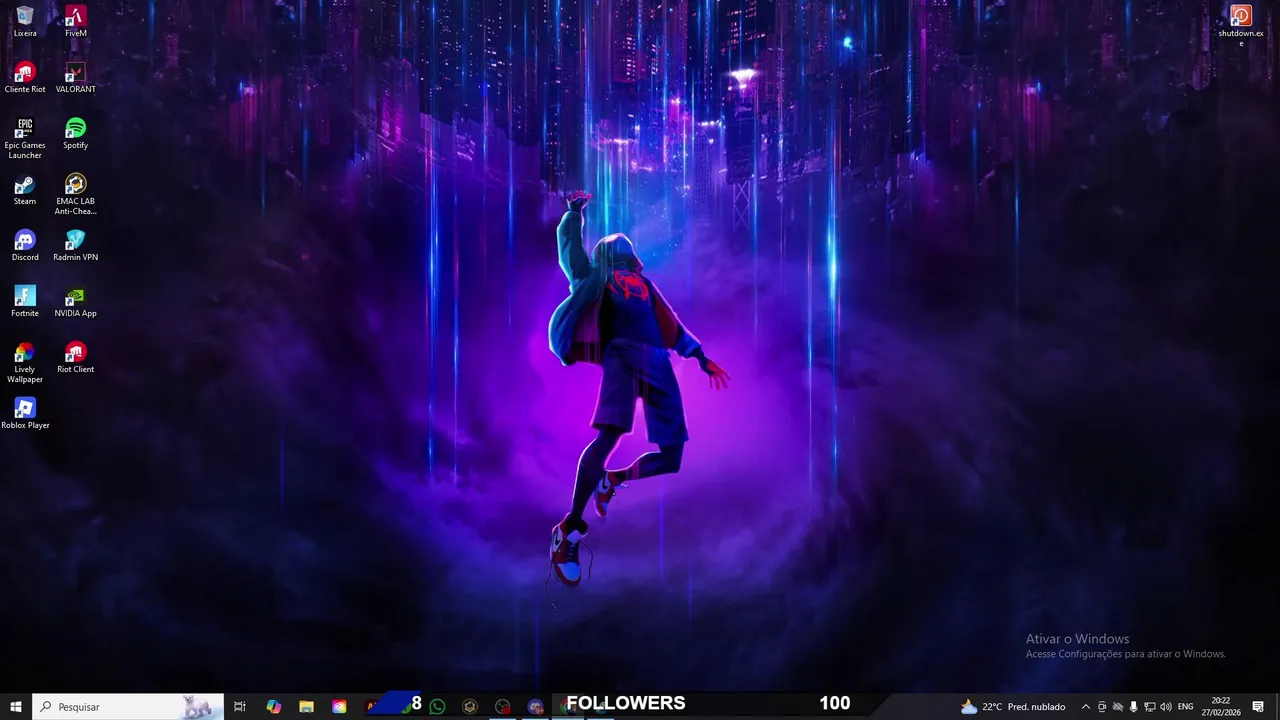The image size is (1280, 720).
Task: Select the Lively Wallpaper desktop icon
Action: pos(25,363)
